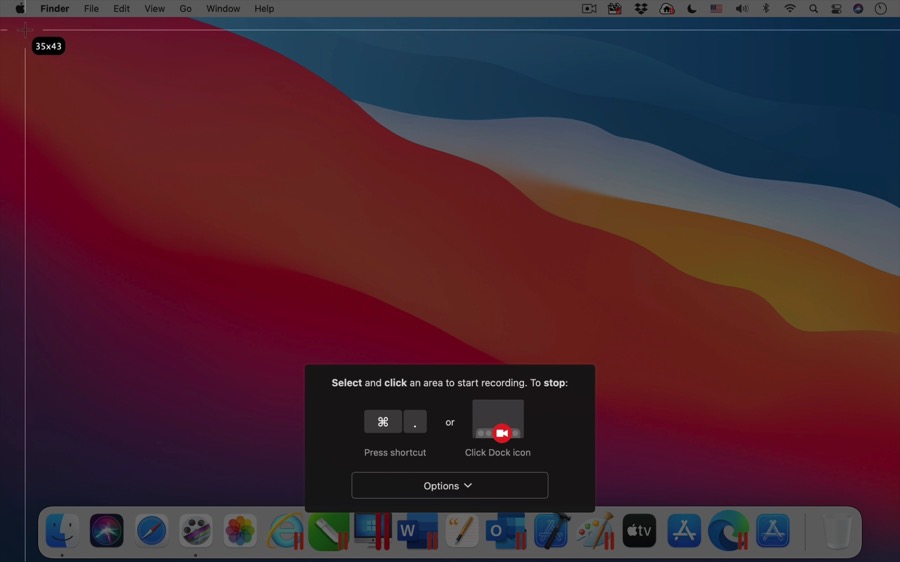Click the Apple logo menu
Image resolution: width=900 pixels, height=562 pixels.
click(20, 9)
